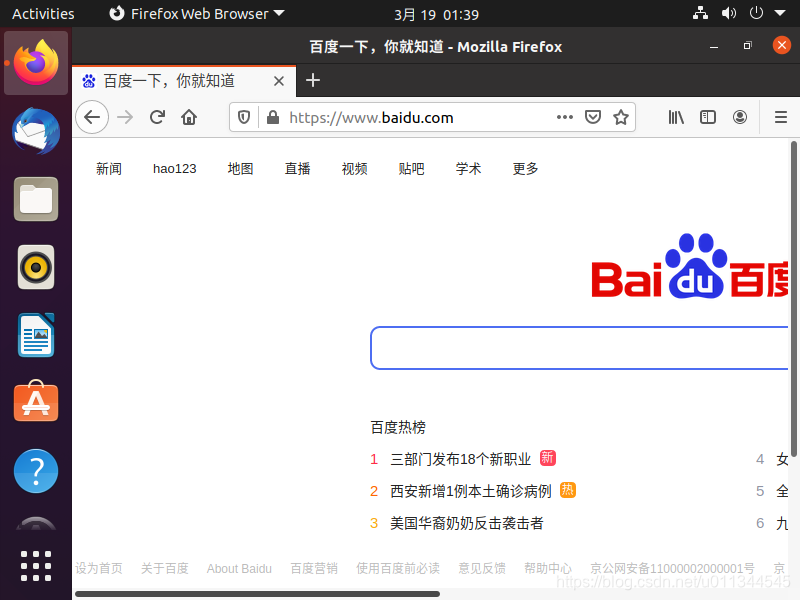Open the page actions ellipsis menu
800x600 pixels.
(565, 117)
